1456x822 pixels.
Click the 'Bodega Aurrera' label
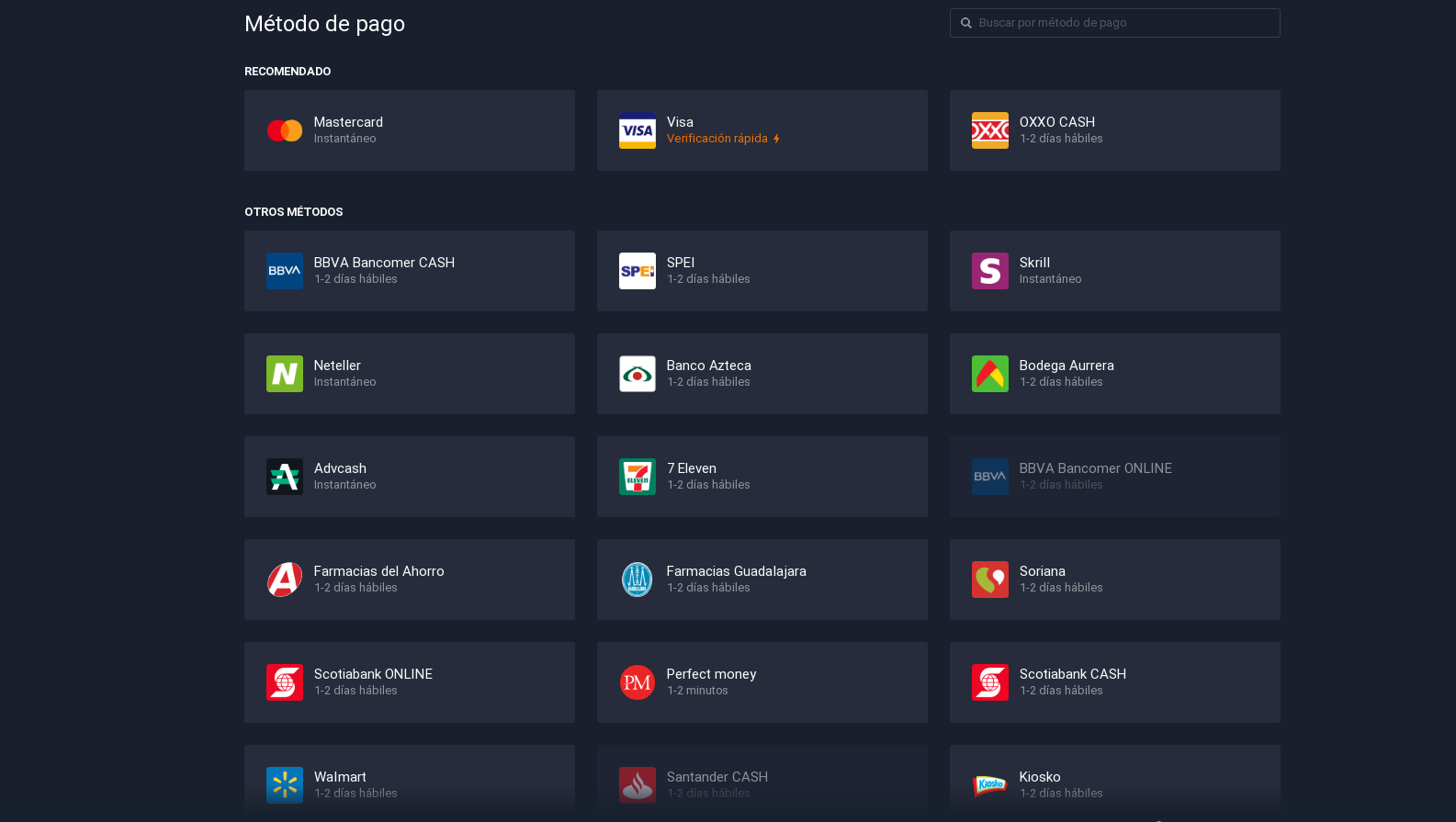pos(1067,366)
